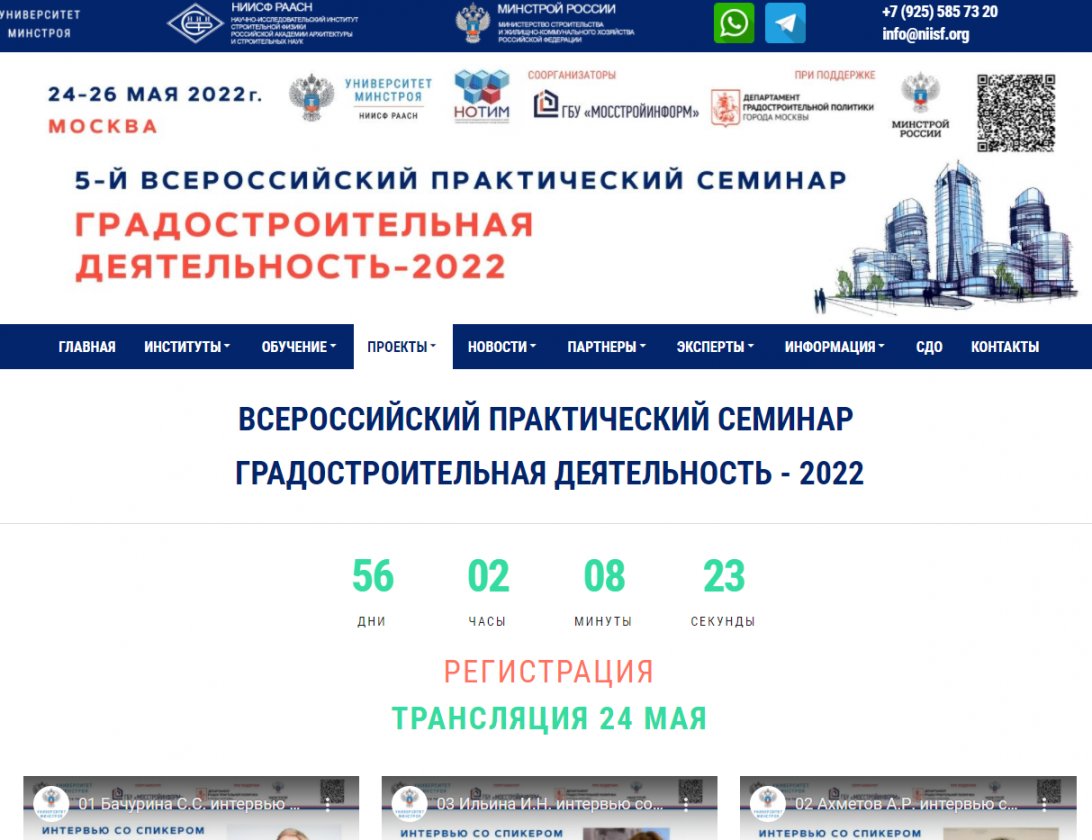Expand the ИНСТИТУТЫ dropdown menu
The image size is (1092, 840).
tap(187, 346)
